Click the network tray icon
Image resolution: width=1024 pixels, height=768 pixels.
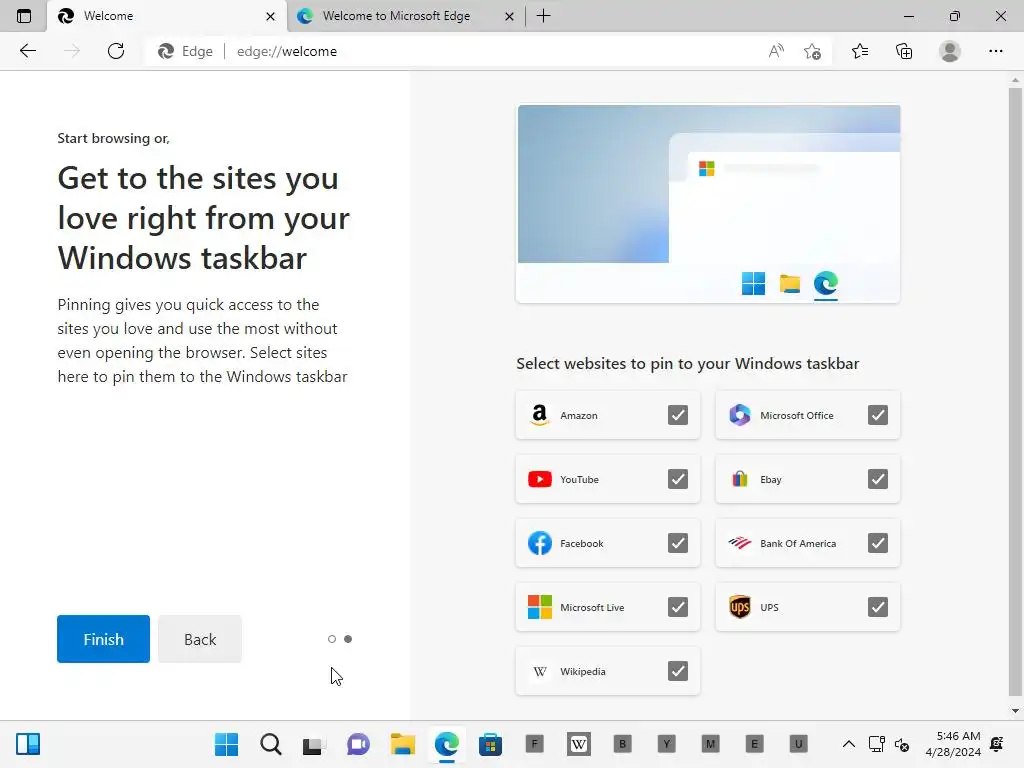coord(876,744)
